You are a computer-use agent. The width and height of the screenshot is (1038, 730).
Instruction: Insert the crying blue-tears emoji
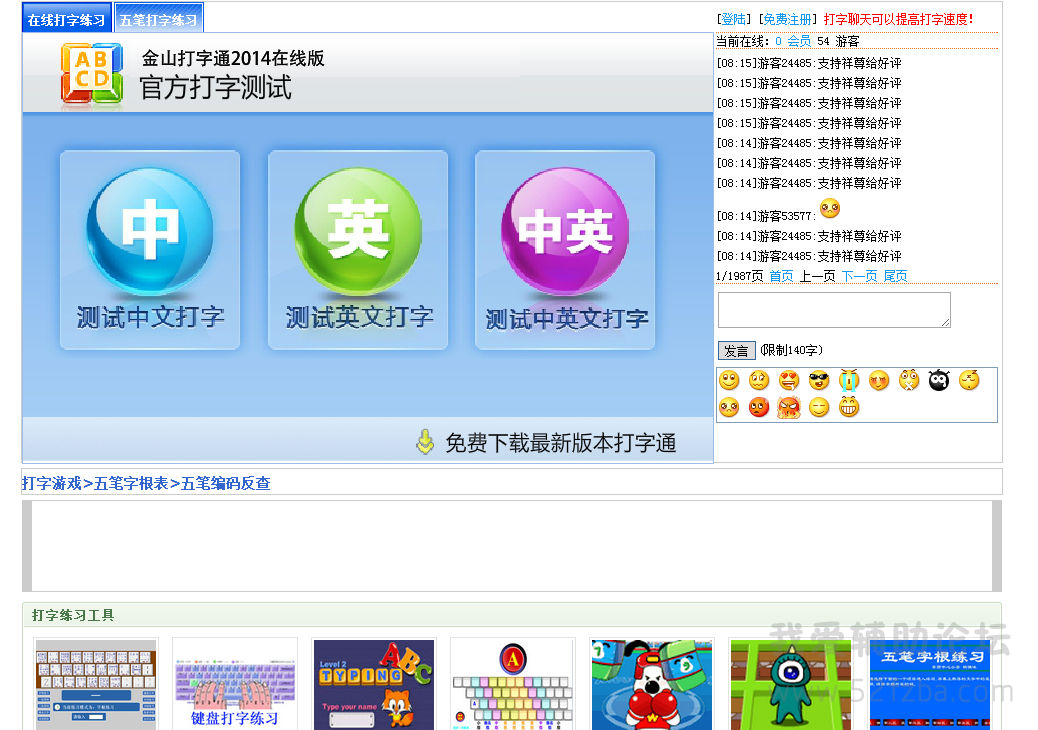pos(849,381)
